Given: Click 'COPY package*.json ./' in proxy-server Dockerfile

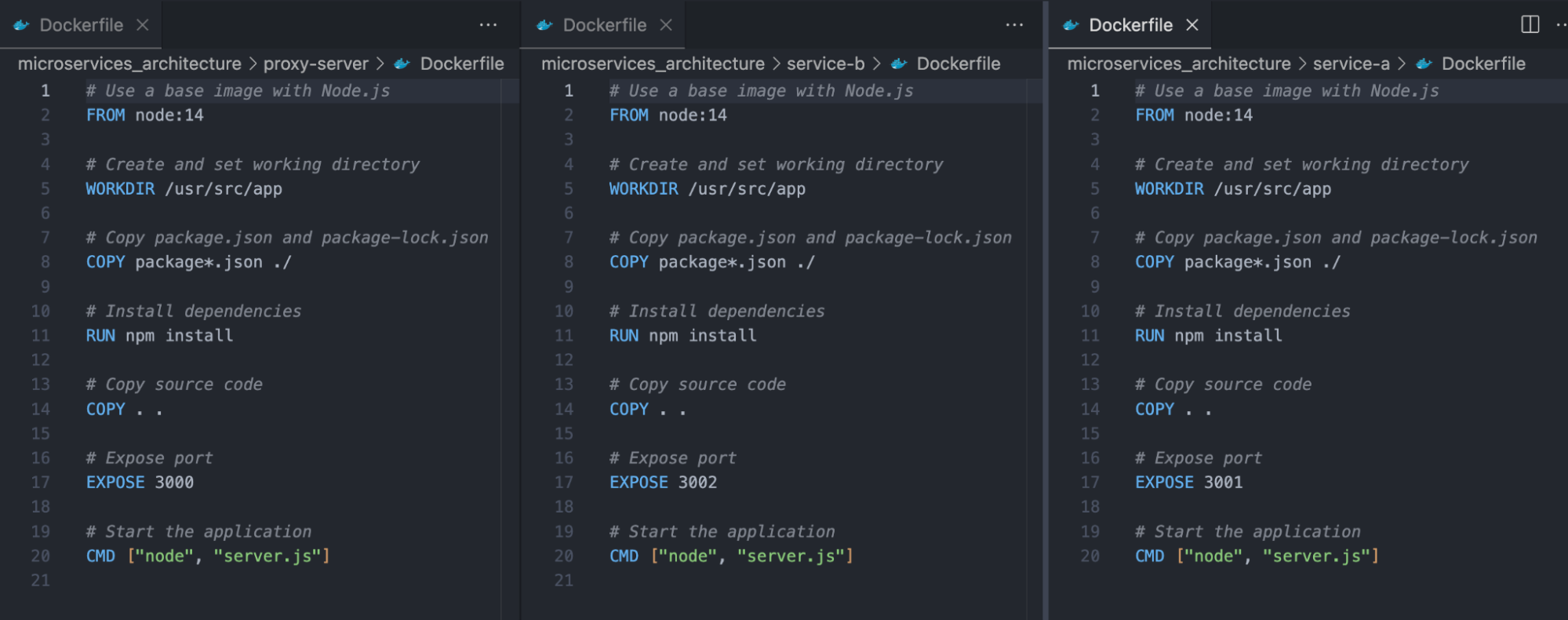Looking at the screenshot, I should coord(188,261).
